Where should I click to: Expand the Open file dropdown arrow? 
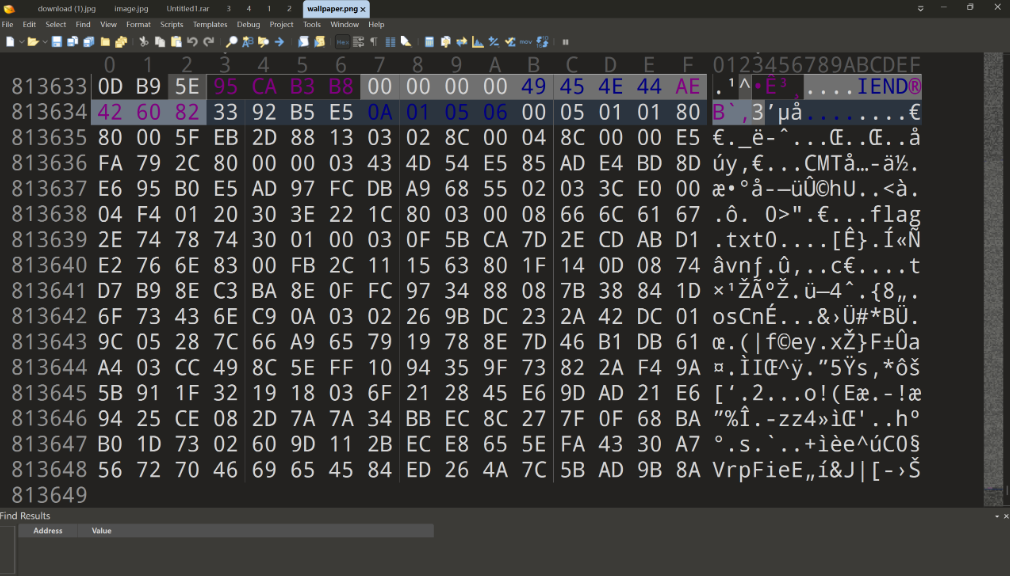click(44, 42)
